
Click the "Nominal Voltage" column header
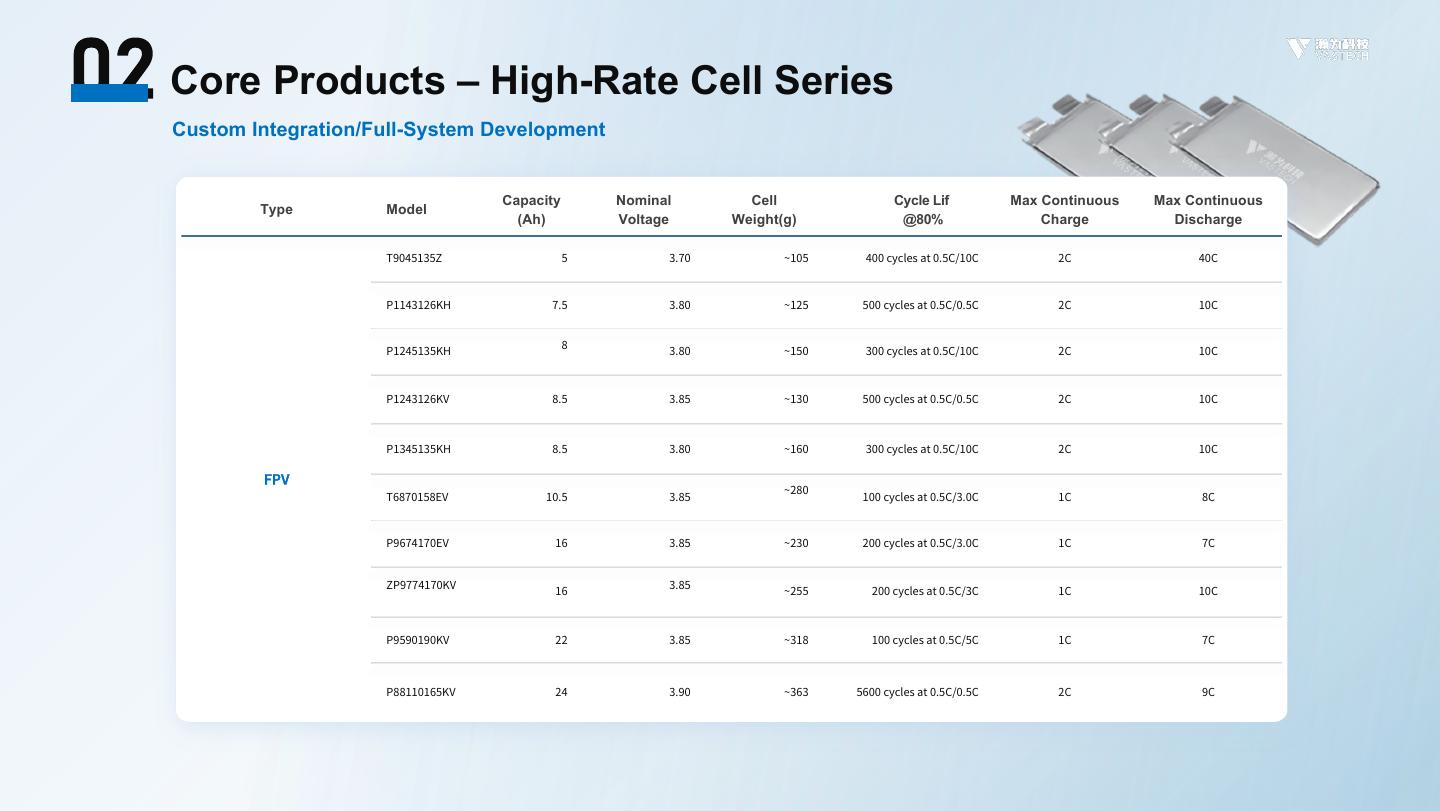[x=643, y=209]
